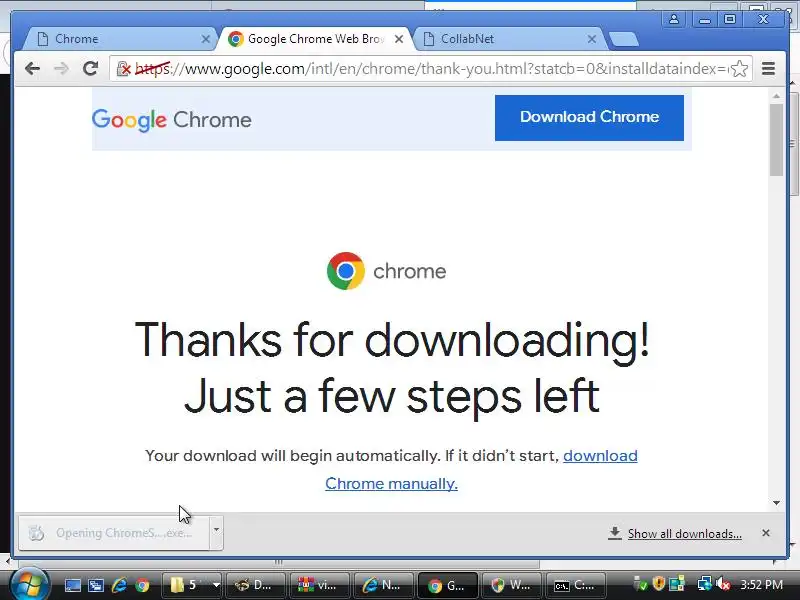This screenshot has height=600, width=800.
Task: Click the scrollbar down arrow
Action: 777,503
